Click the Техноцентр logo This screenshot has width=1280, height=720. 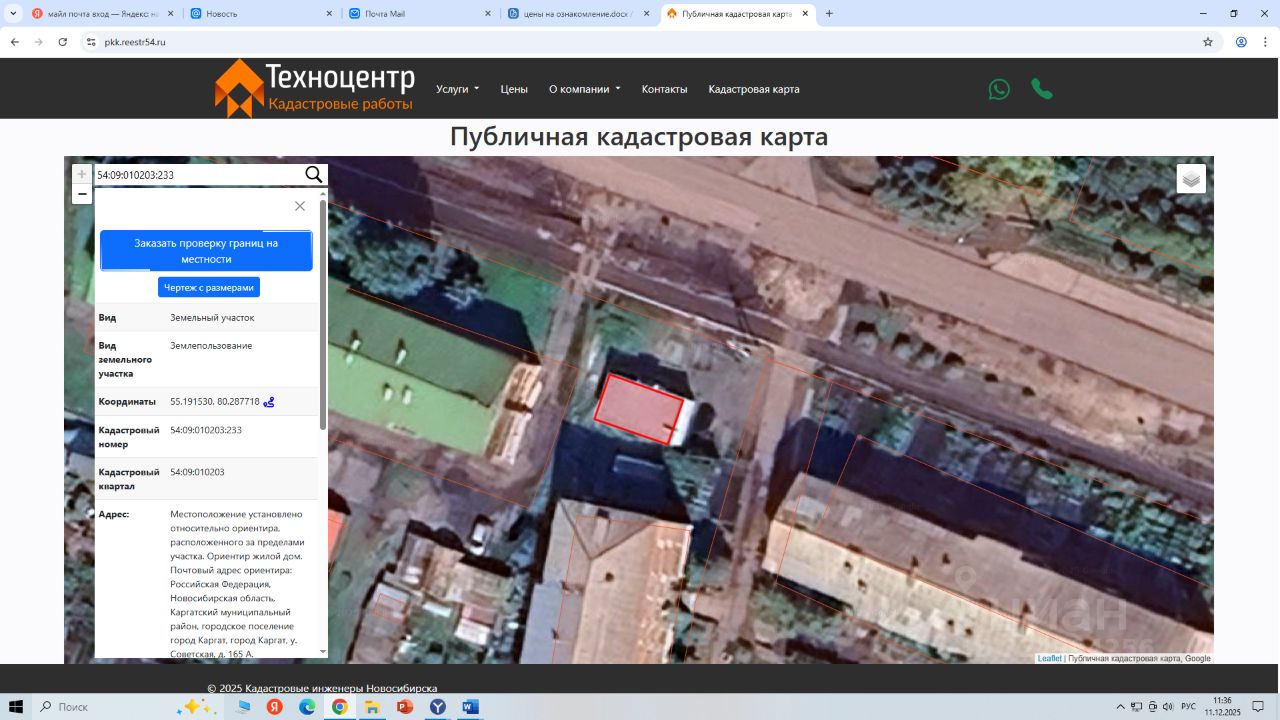[314, 88]
